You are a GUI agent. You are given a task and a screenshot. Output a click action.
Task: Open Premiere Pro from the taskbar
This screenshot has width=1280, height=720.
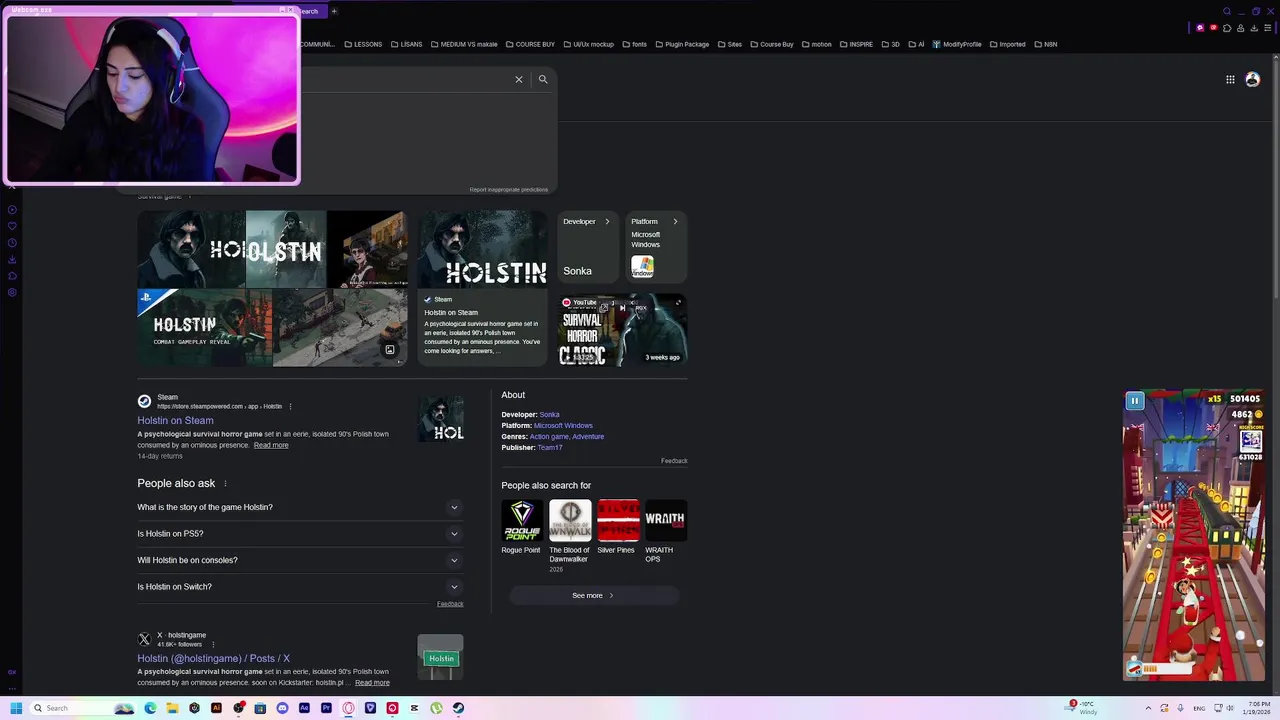click(326, 708)
